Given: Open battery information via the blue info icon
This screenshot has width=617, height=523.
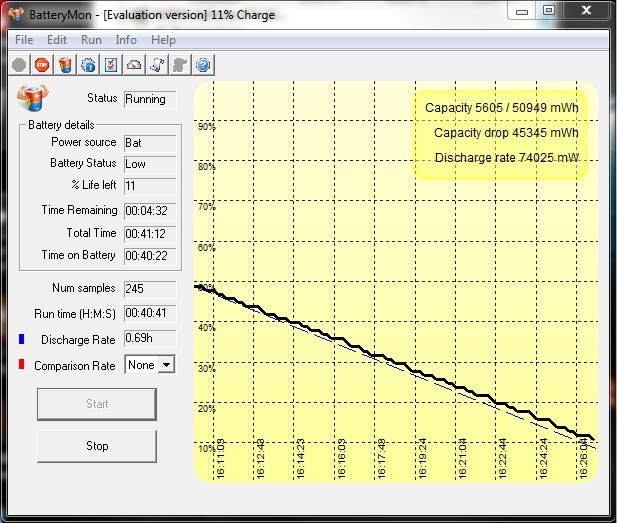Looking at the screenshot, I should (x=88, y=65).
